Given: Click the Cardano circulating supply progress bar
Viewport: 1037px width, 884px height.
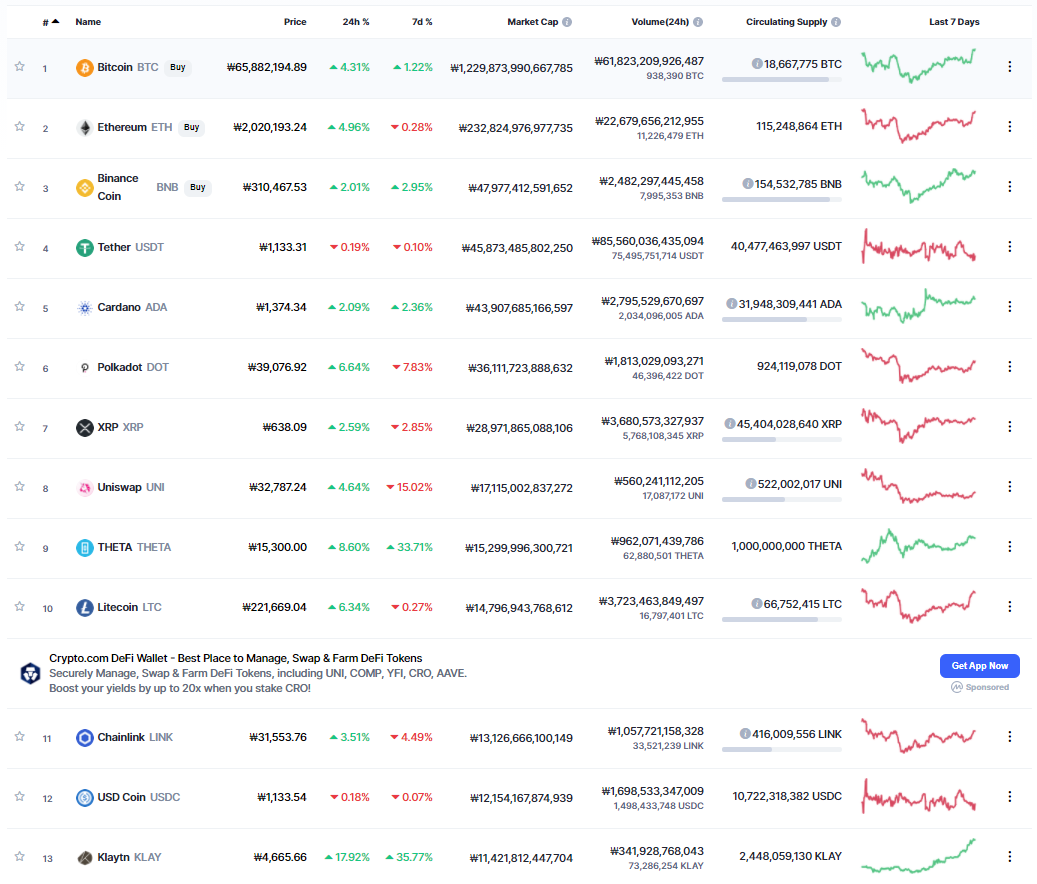Looking at the screenshot, I should [782, 319].
